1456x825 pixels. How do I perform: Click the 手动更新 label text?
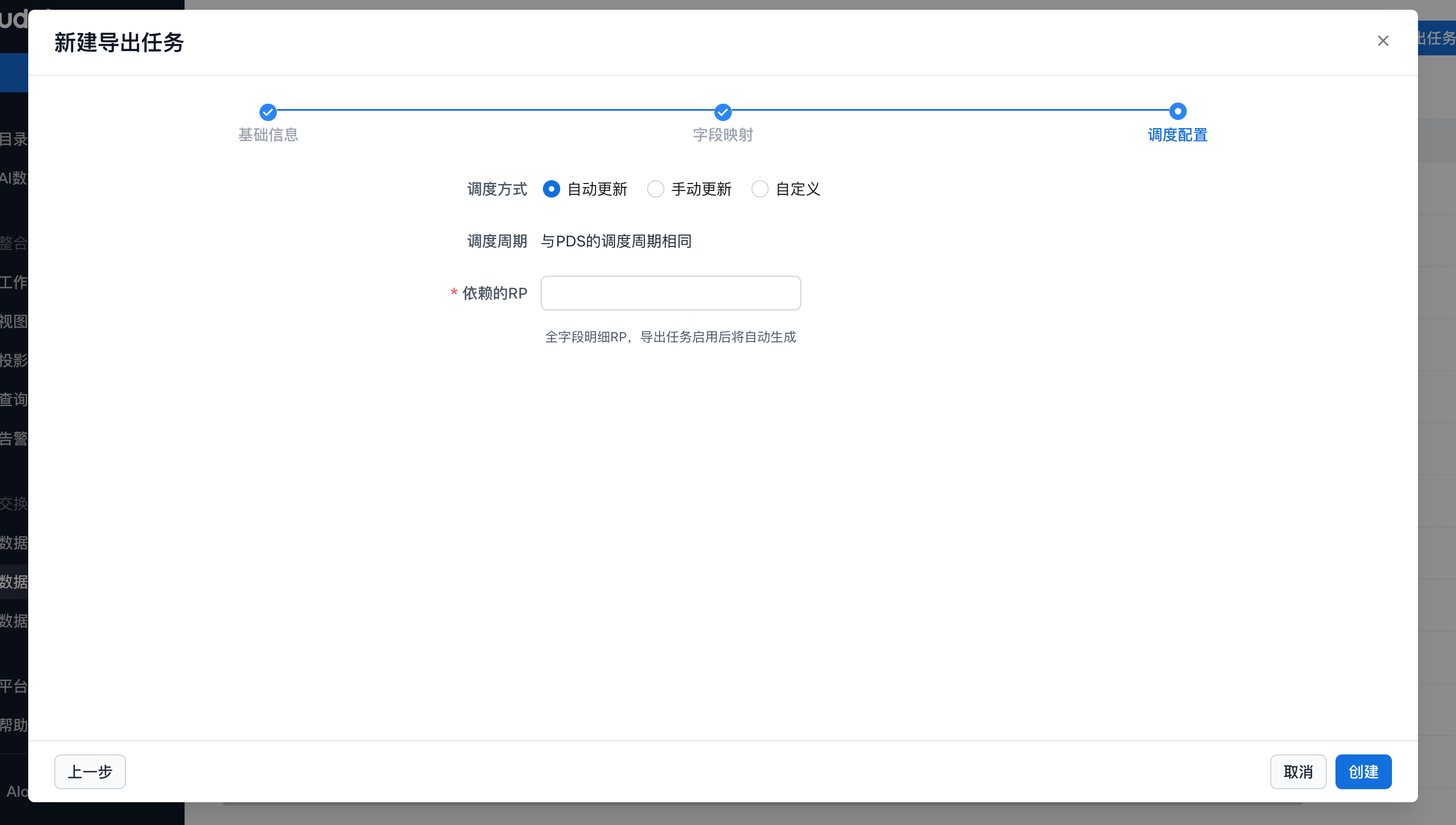coord(701,189)
